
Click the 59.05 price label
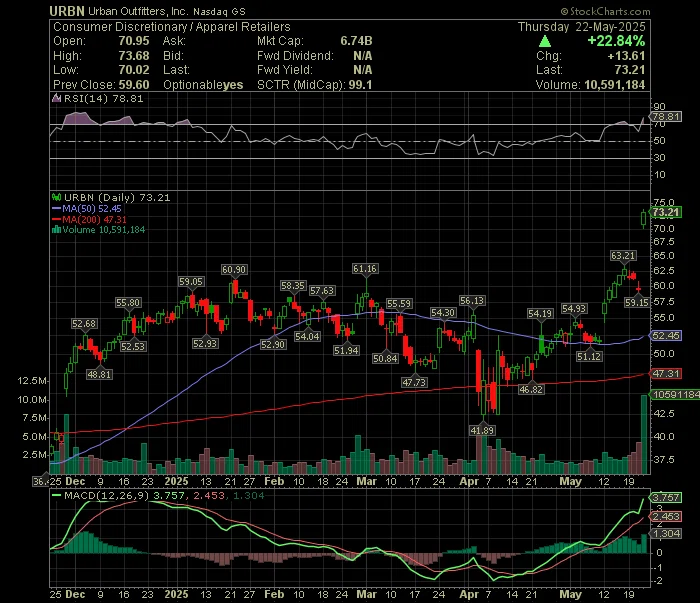pos(191,282)
